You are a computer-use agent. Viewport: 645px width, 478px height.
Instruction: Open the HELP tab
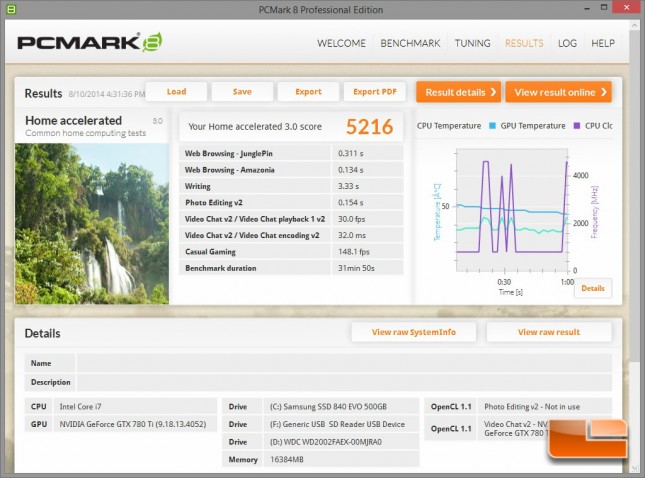(603, 43)
